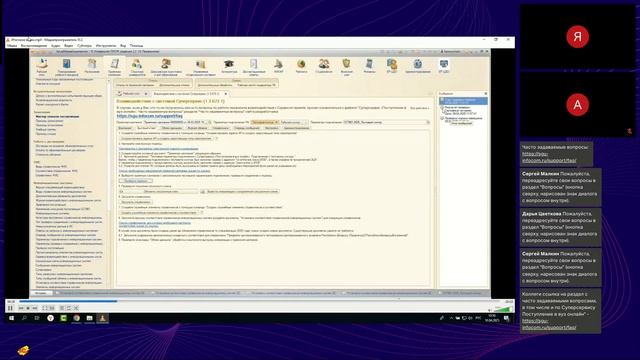This screenshot has width=640, height=360.
Task: Open FAQ link in bottom chat message
Action: pos(549,324)
